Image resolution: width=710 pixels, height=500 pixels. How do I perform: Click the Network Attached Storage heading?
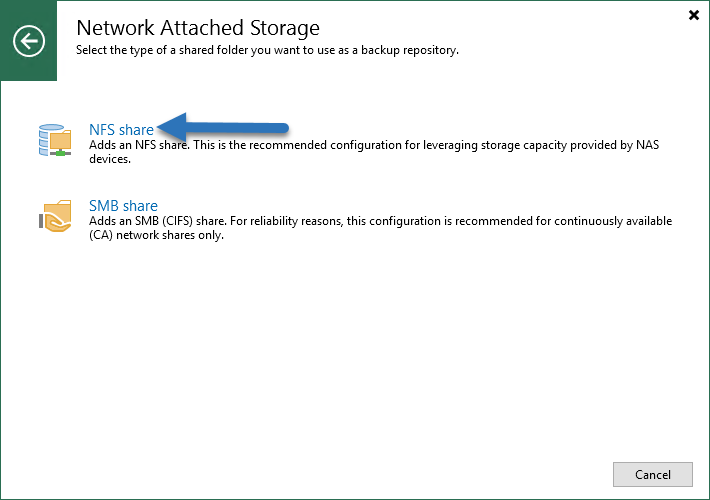pyautogui.click(x=198, y=28)
